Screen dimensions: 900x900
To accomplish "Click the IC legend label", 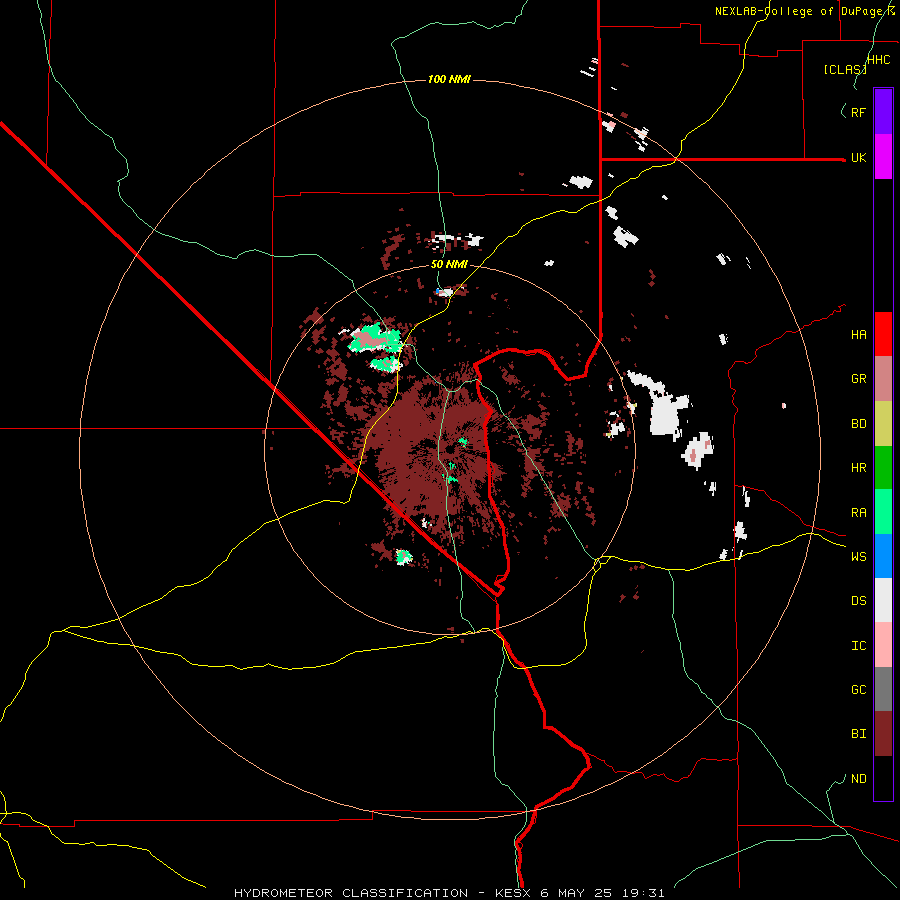I will tap(858, 646).
